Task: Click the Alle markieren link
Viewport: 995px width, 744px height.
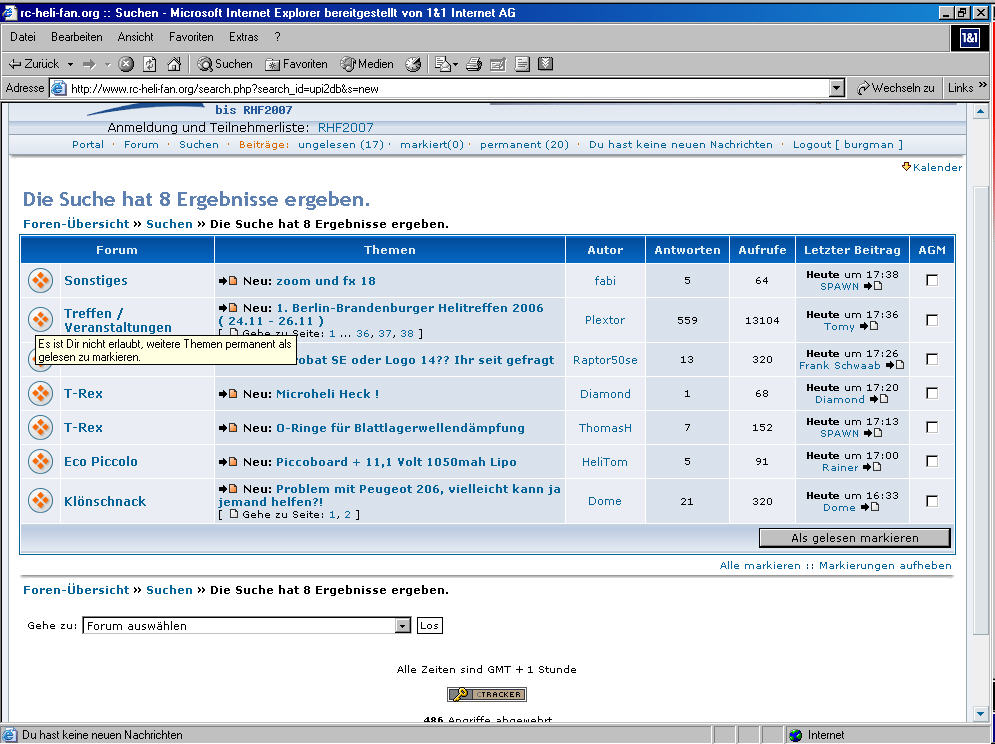Action: [x=760, y=565]
